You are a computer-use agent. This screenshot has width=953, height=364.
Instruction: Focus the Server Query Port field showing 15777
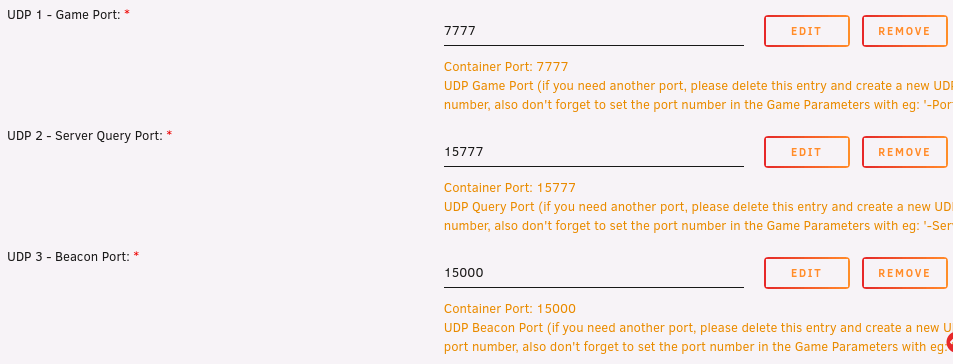[593, 152]
